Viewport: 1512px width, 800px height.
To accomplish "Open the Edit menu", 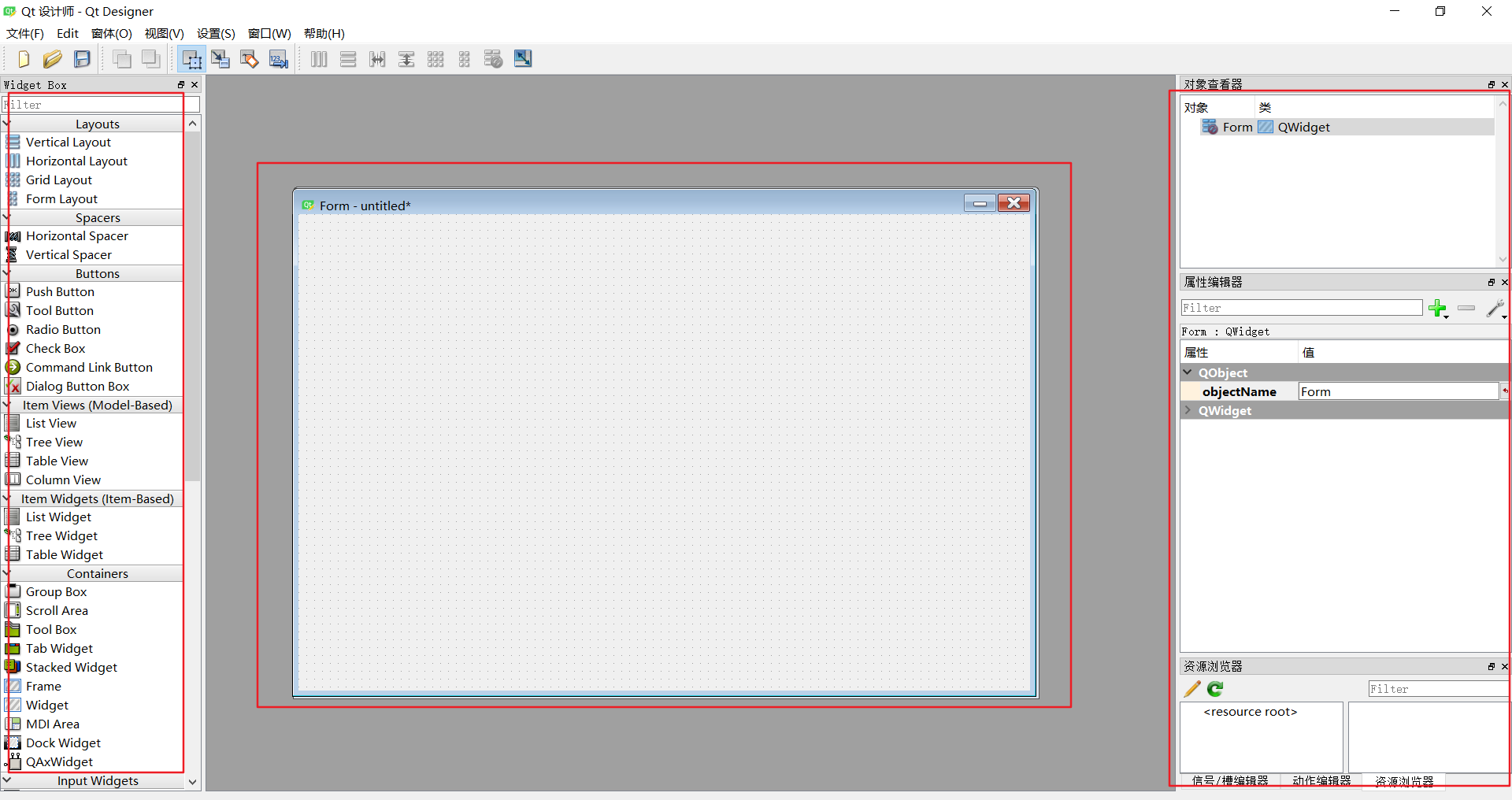I will point(68,33).
